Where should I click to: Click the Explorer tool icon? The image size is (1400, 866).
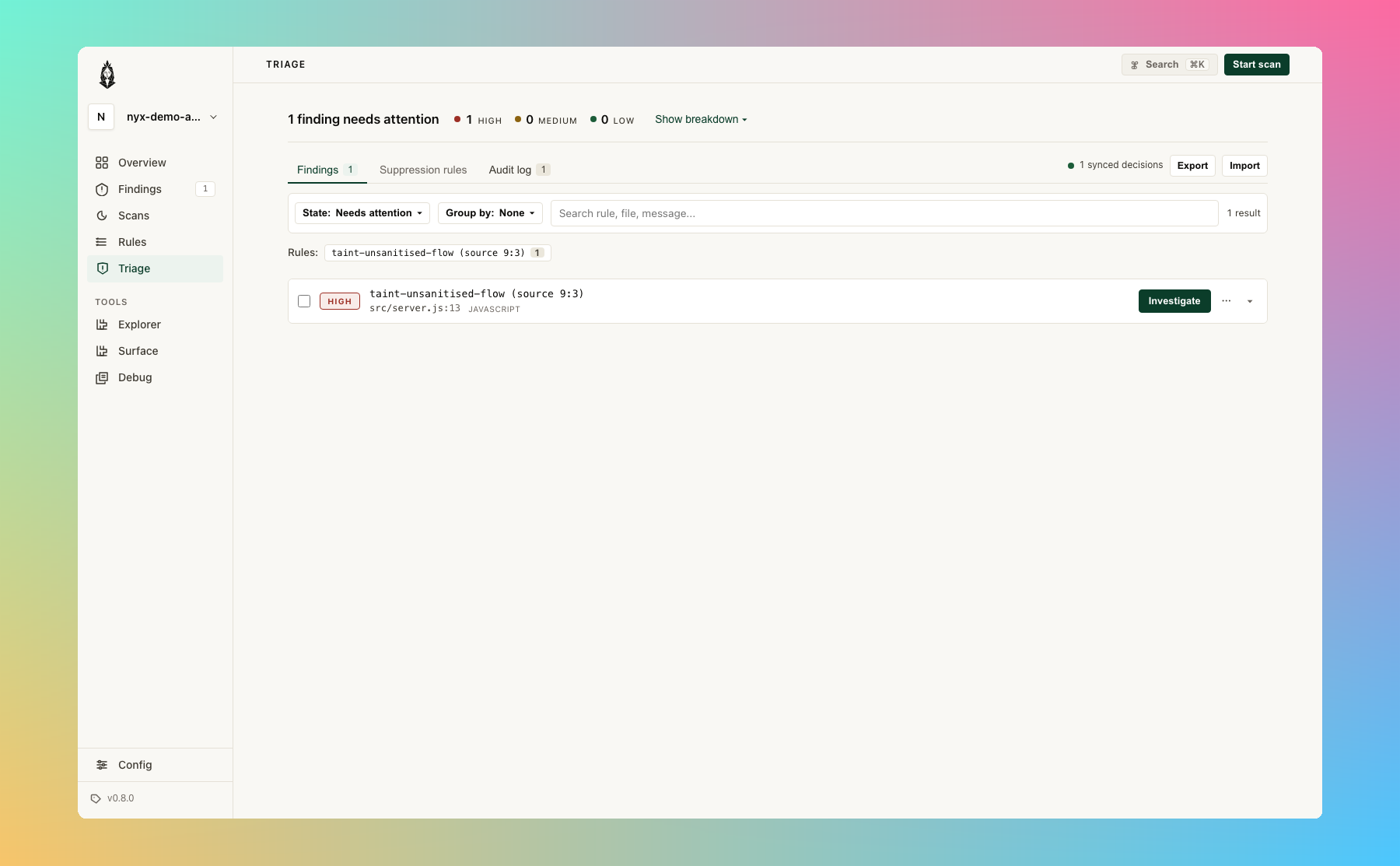(x=102, y=324)
